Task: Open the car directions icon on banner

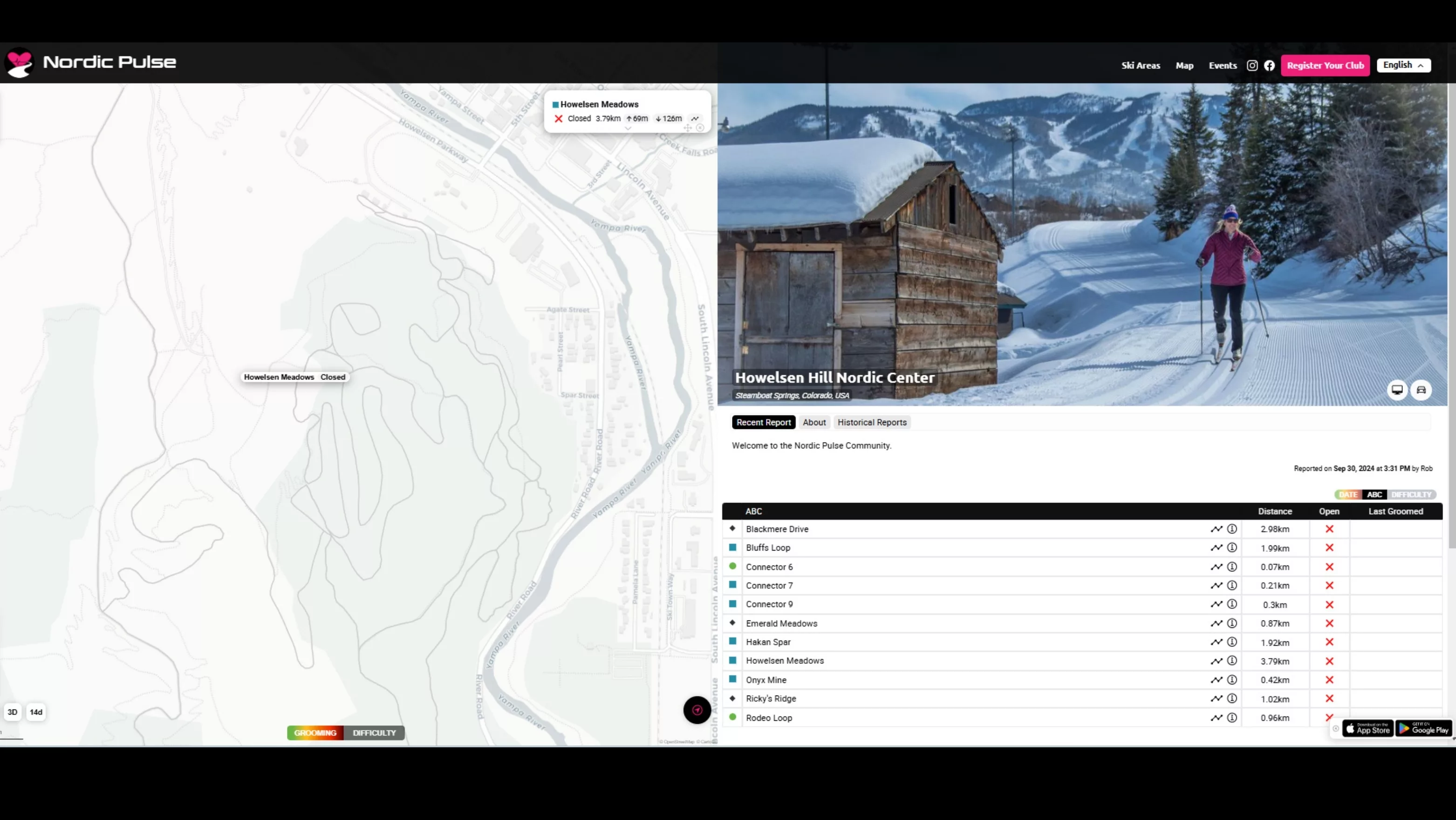Action: click(1421, 390)
